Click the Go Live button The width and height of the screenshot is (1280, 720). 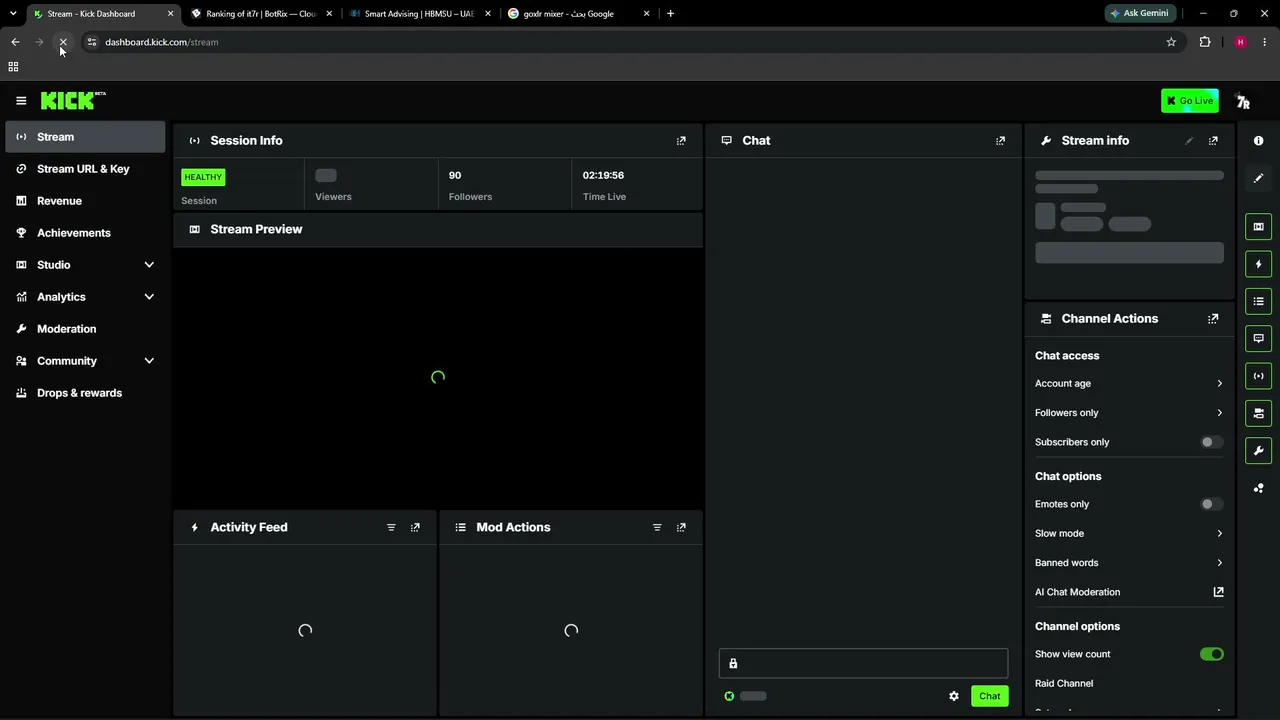(1190, 101)
